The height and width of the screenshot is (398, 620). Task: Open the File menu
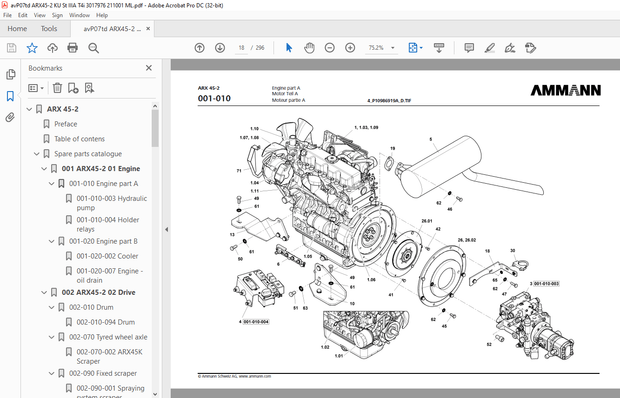pyautogui.click(x=8, y=15)
